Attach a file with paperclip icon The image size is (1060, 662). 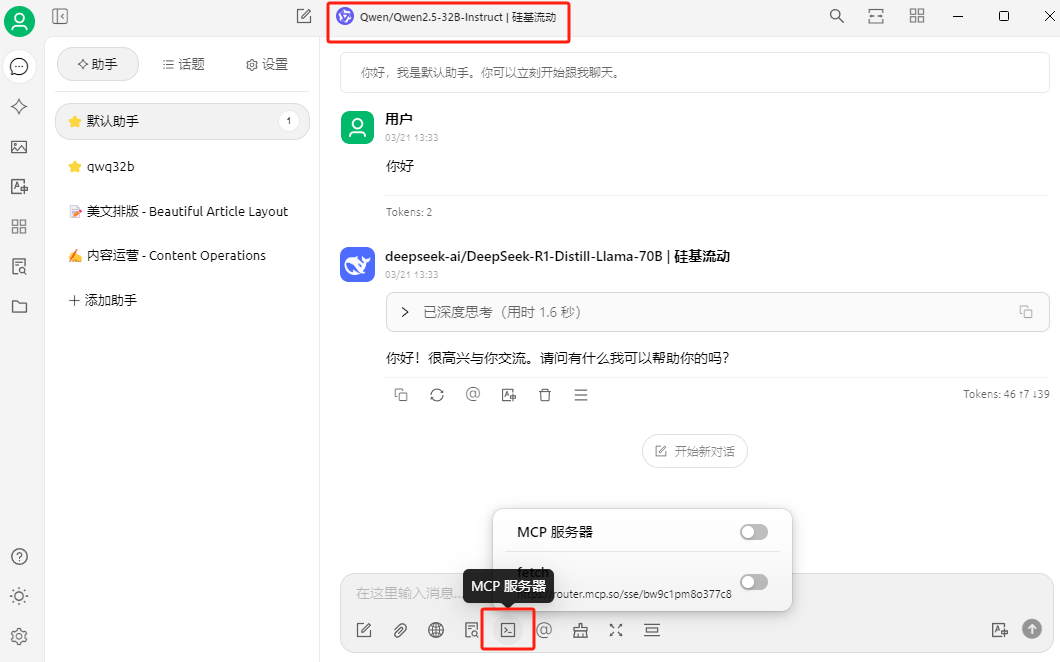click(x=400, y=630)
